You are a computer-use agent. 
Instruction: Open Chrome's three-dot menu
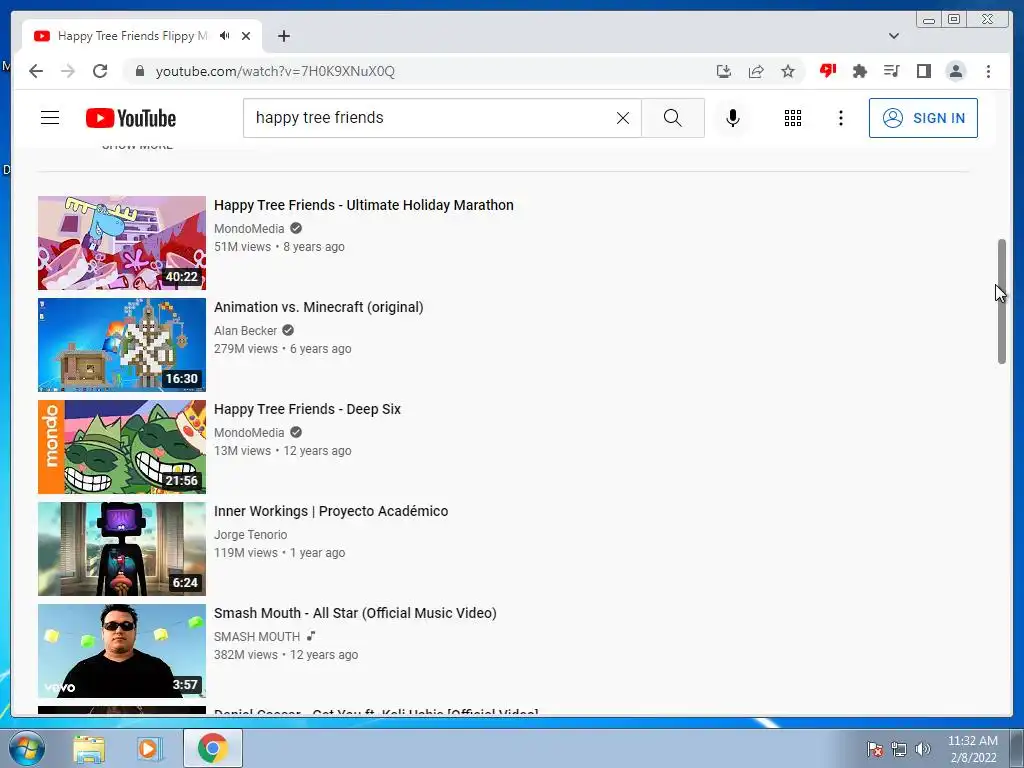(988, 71)
